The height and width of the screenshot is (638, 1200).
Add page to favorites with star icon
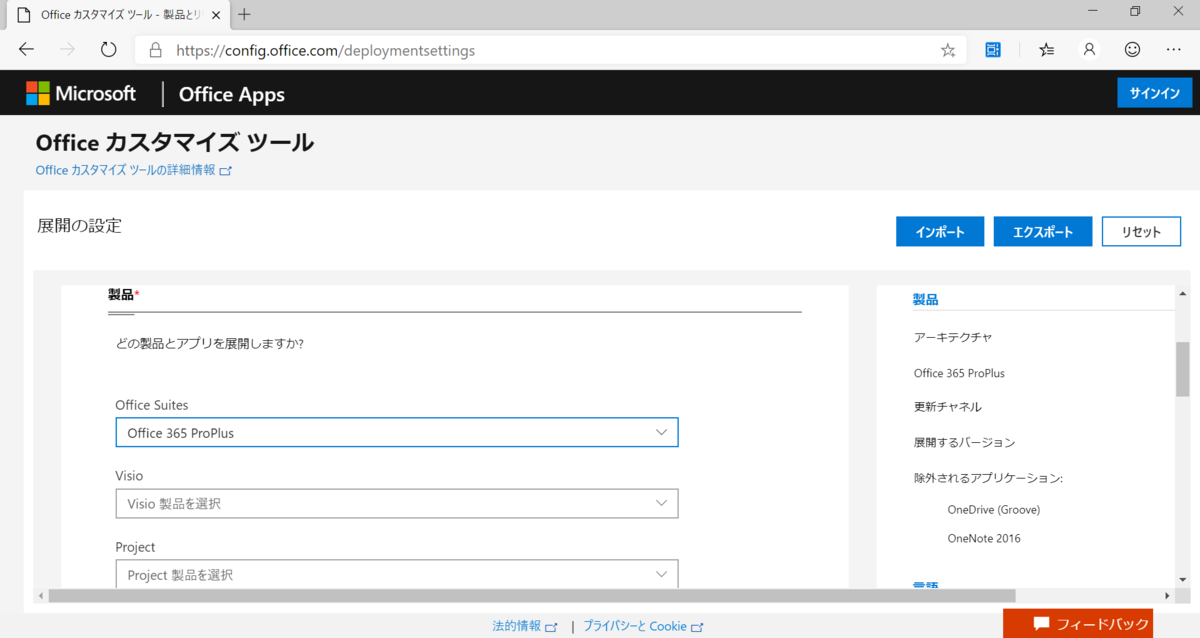[948, 50]
